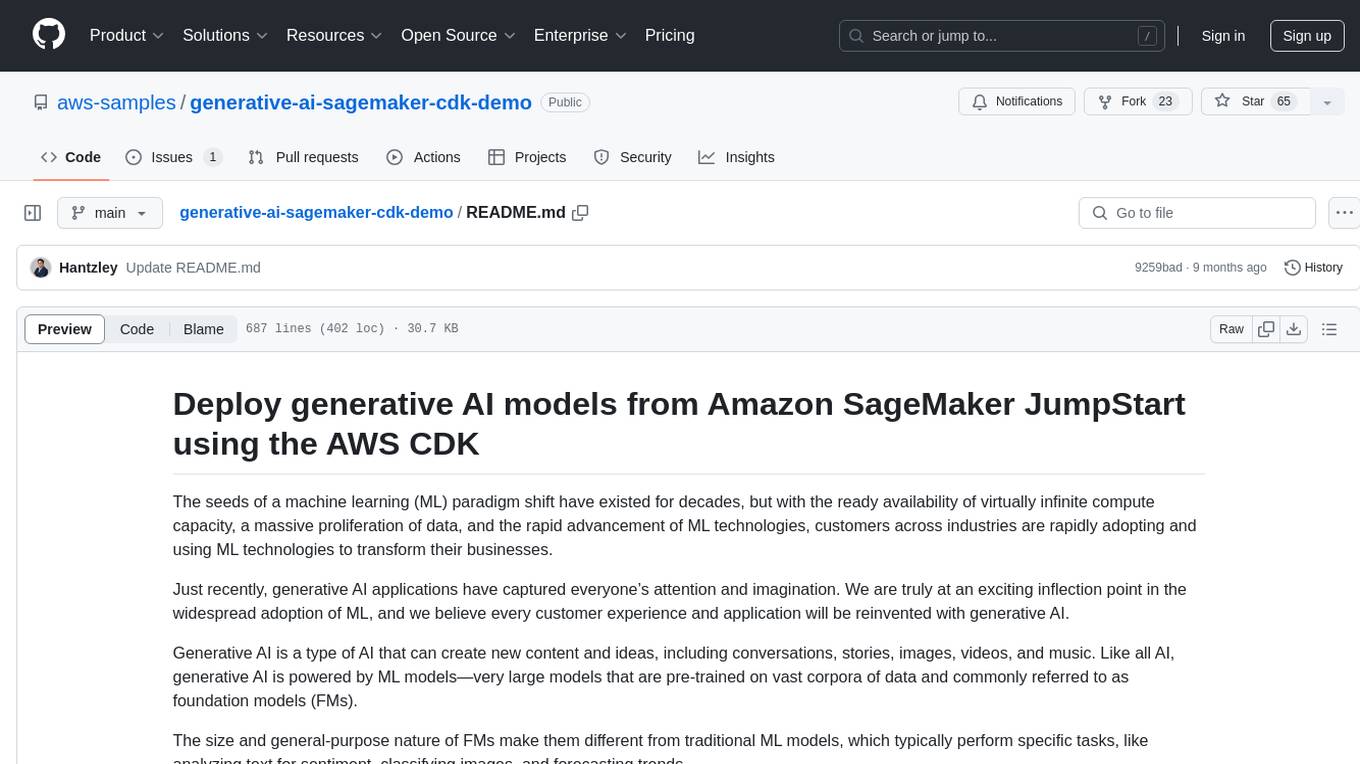Focus the Go to file field
This screenshot has height=764, width=1360.
pos(1197,213)
